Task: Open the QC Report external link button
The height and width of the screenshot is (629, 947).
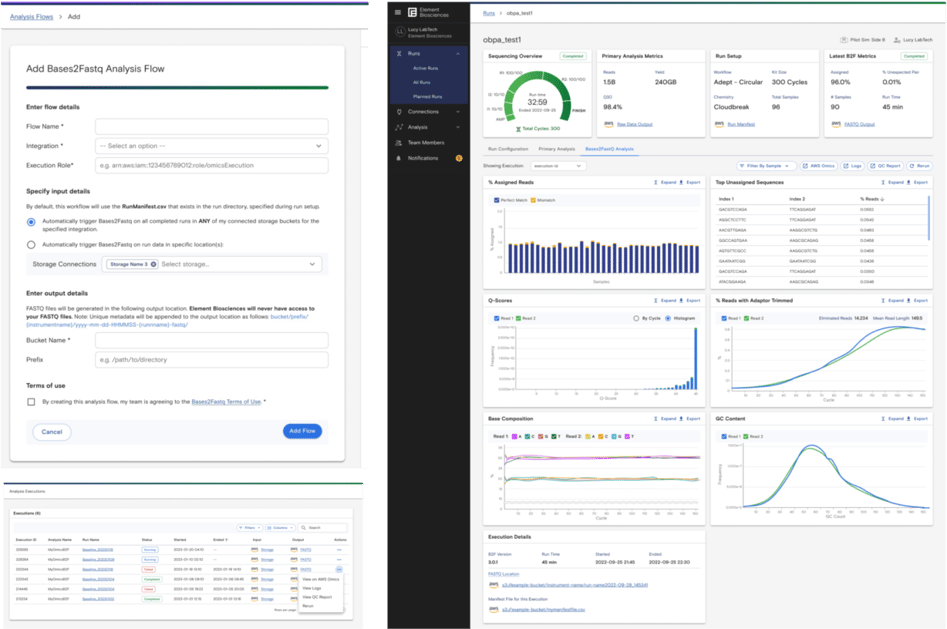Action: 884,165
